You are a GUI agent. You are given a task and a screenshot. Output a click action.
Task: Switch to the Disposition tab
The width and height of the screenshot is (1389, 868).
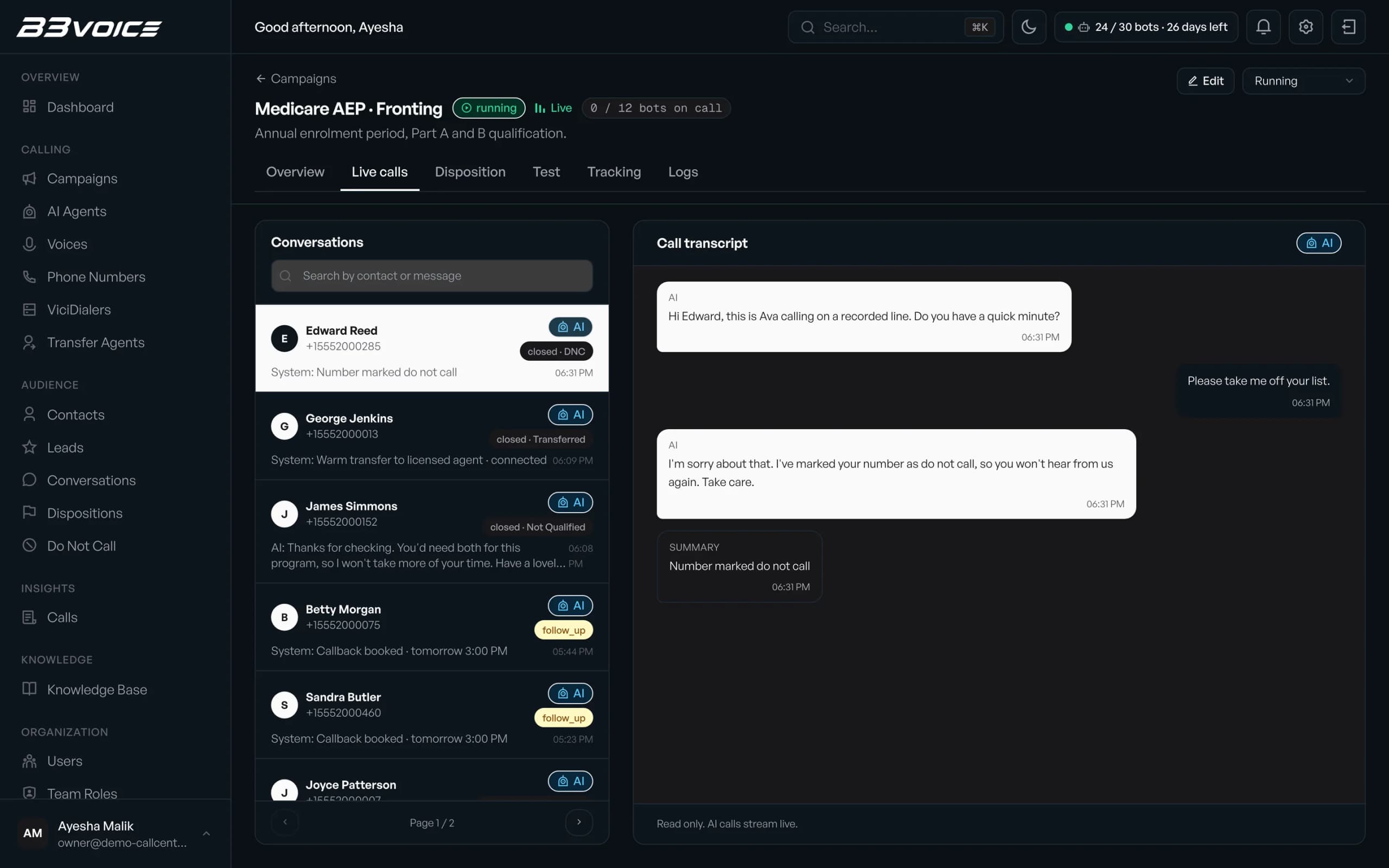point(470,171)
